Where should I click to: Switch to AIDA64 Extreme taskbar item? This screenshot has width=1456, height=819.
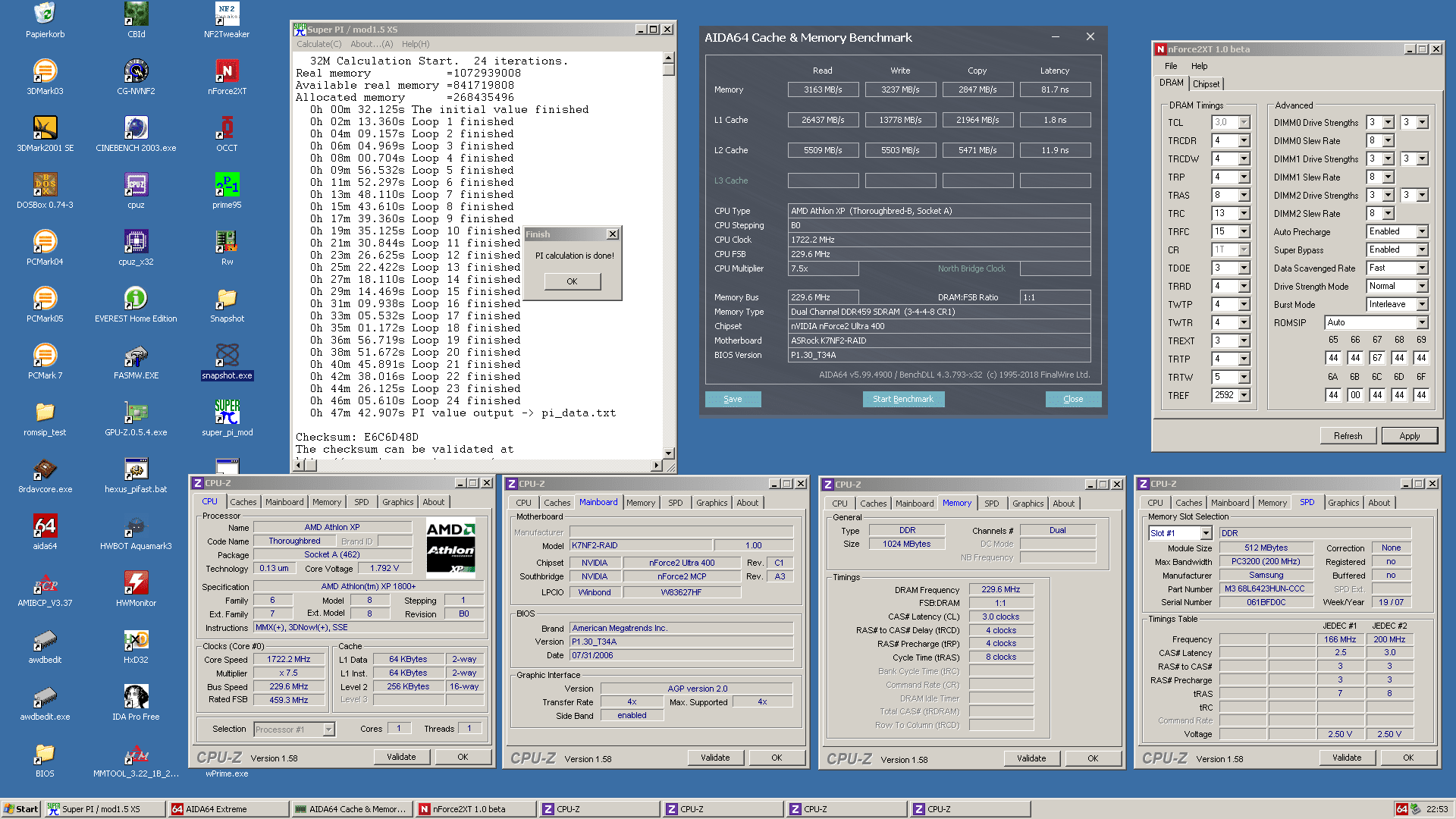[x=229, y=809]
